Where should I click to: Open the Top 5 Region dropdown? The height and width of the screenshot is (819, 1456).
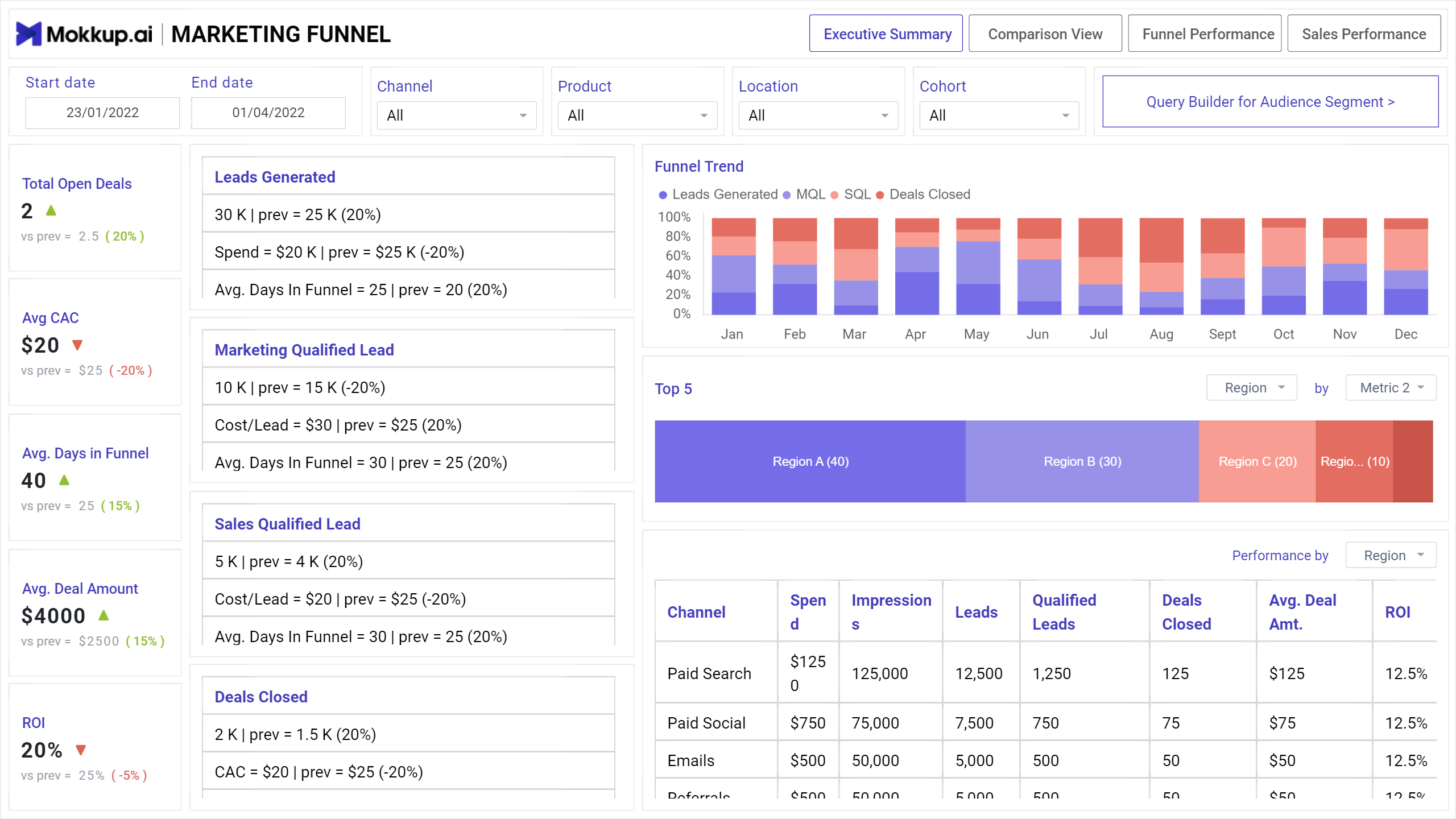[x=1252, y=388]
